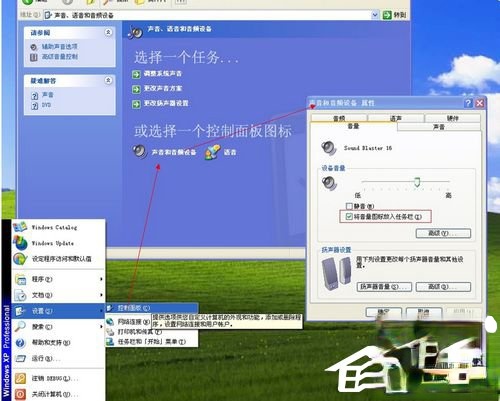This screenshot has height=401, width=500.
Task: Click the help icon beside DVD troubleshooter
Action: (34, 106)
